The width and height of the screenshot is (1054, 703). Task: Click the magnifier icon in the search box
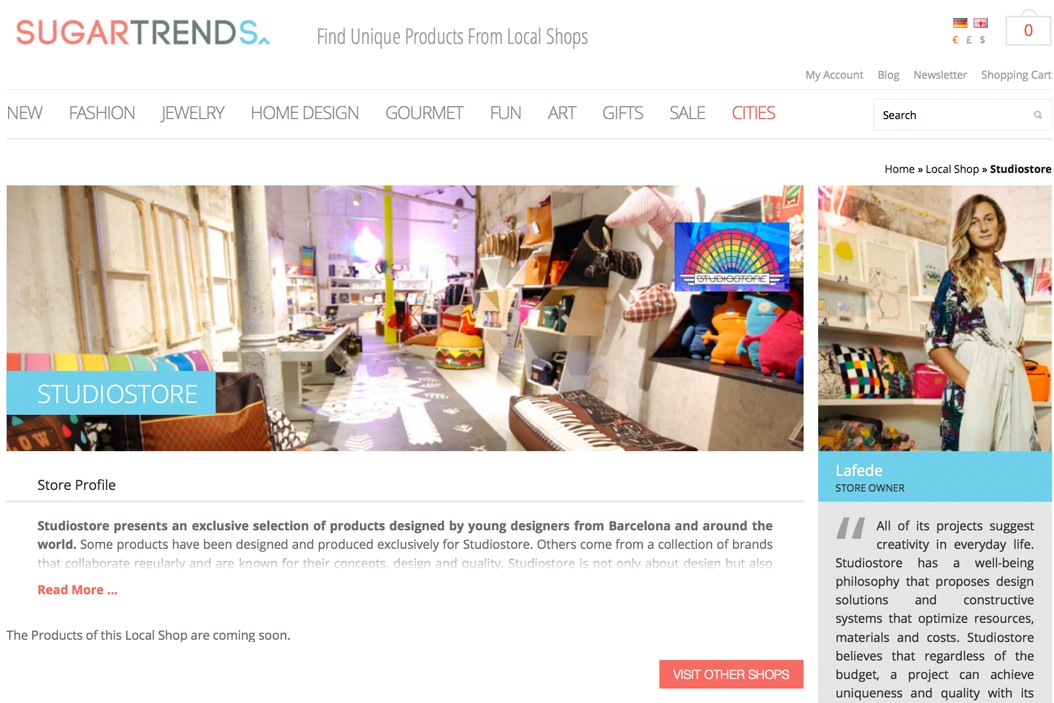point(1038,115)
